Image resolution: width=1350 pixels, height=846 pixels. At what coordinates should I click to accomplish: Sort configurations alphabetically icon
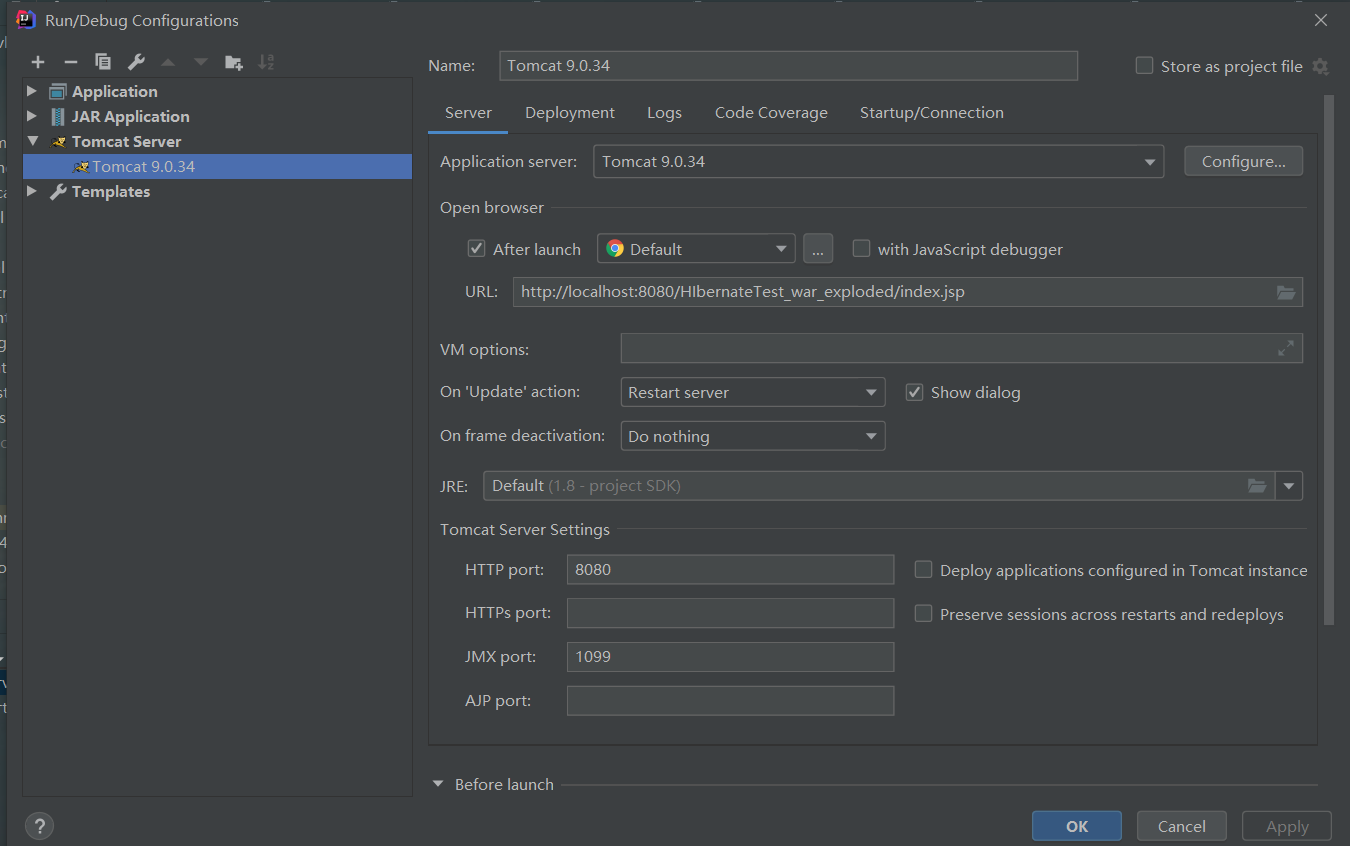pos(266,62)
